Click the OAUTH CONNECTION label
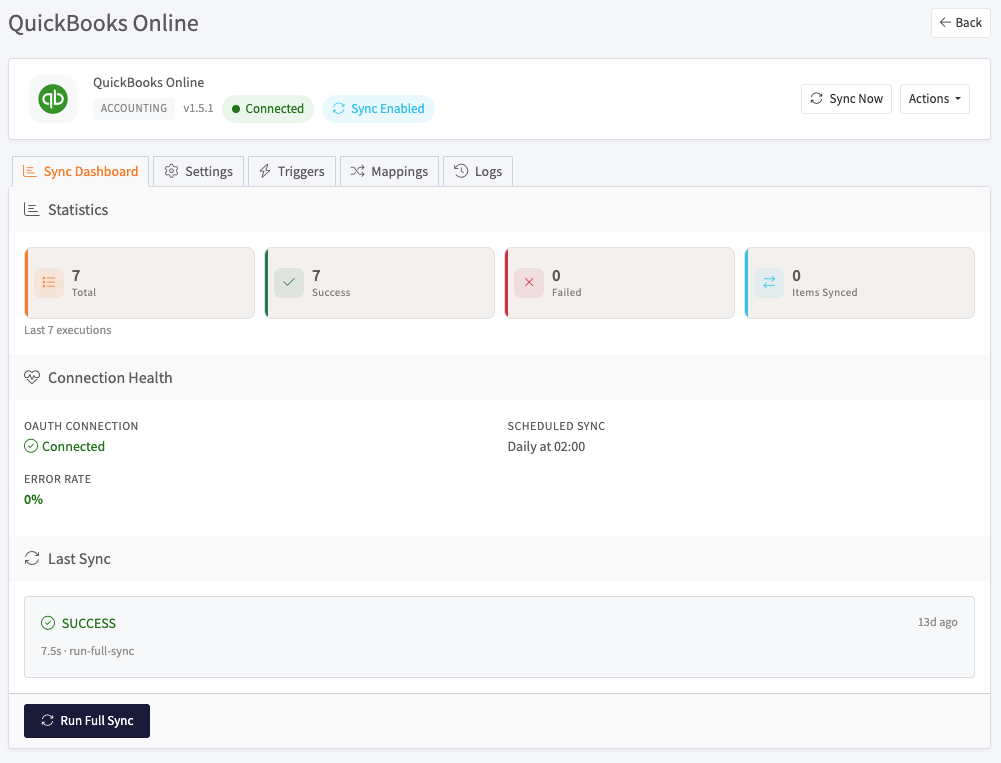Screen dimensions: 1001x763 coord(81,426)
